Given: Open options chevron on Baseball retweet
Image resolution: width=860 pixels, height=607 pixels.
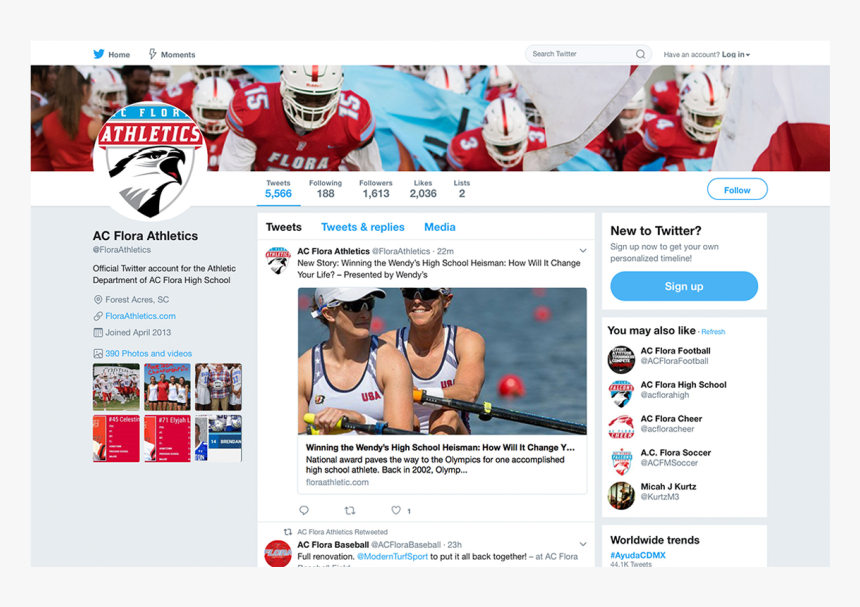Looking at the screenshot, I should (x=583, y=545).
